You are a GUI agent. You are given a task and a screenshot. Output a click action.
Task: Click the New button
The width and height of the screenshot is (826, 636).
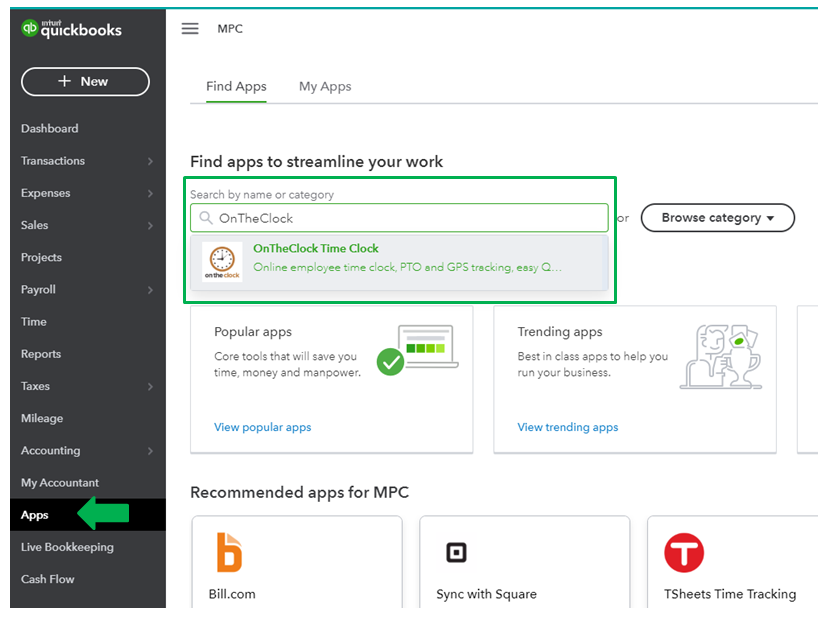tap(85, 82)
